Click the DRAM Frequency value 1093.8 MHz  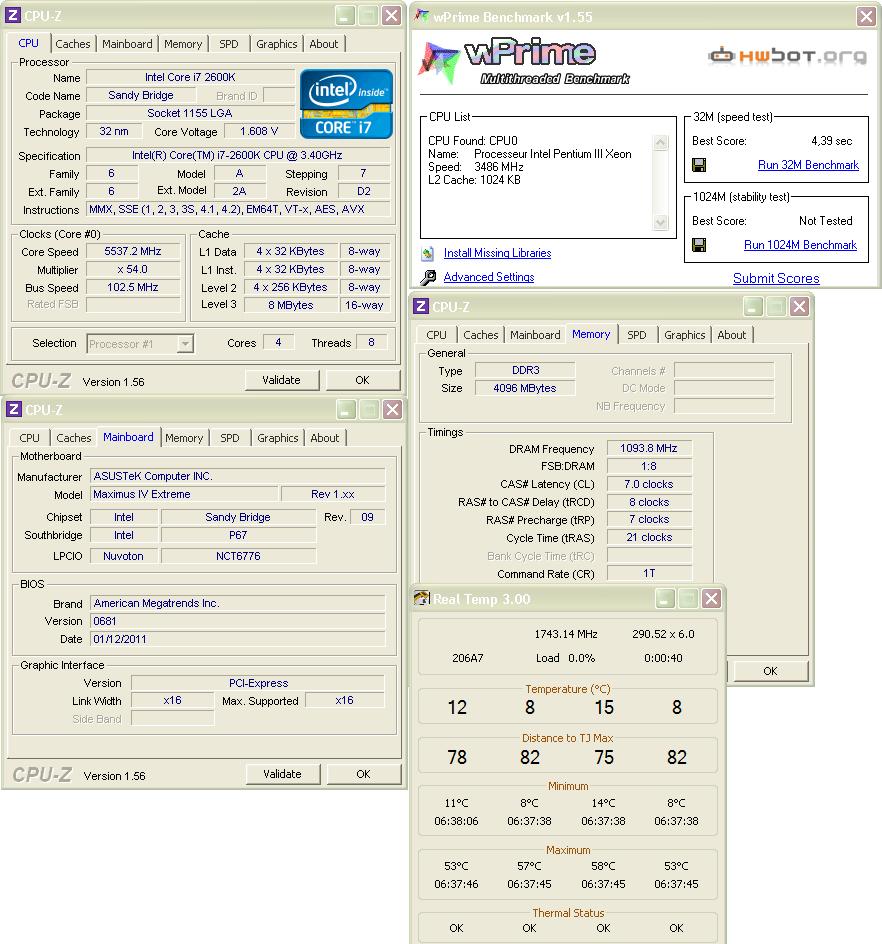pos(649,449)
